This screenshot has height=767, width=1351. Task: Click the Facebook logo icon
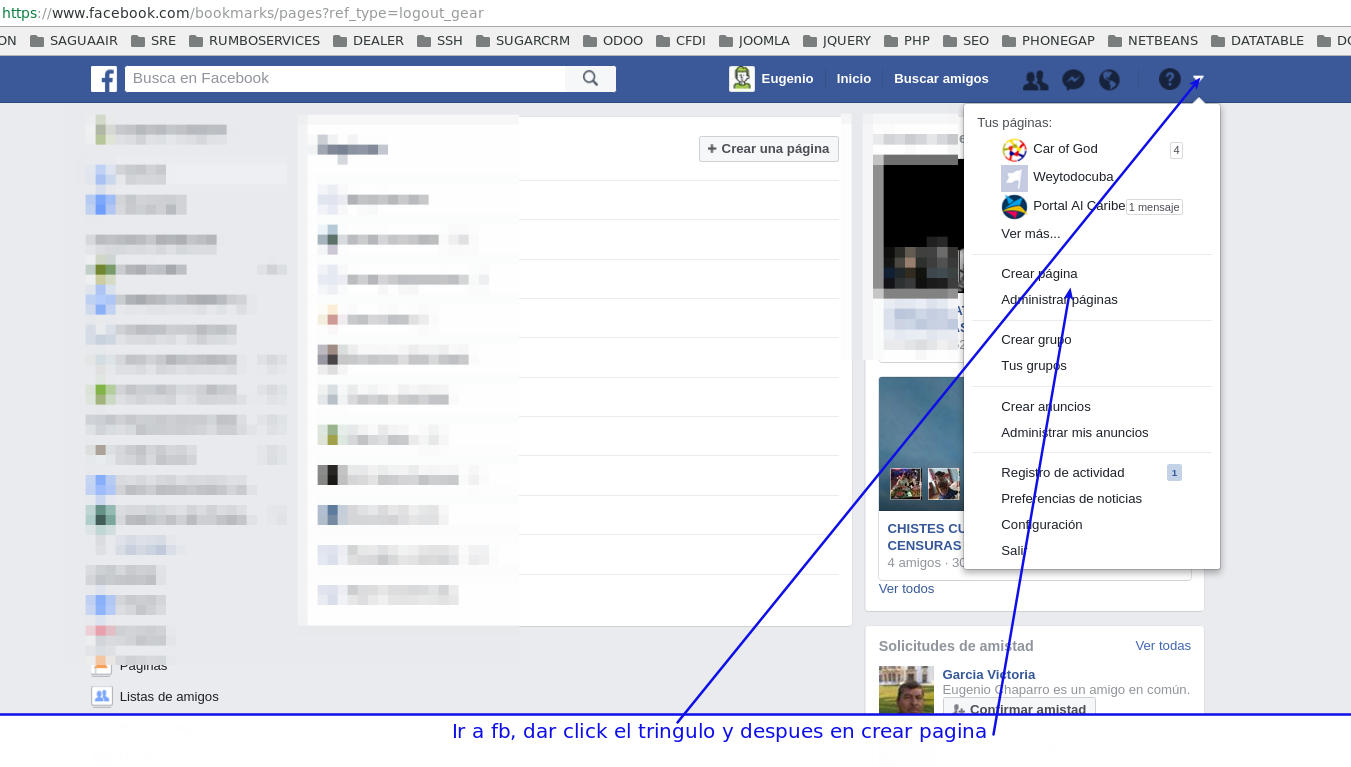click(x=104, y=79)
